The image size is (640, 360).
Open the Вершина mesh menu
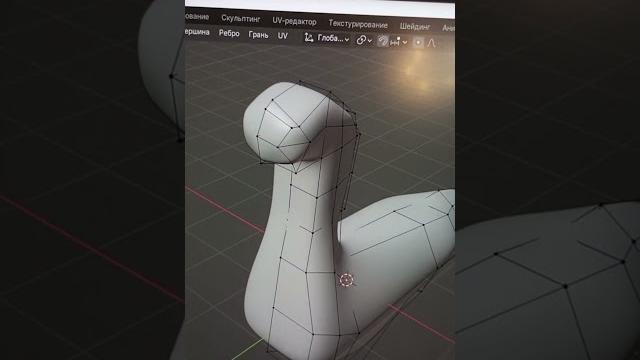coord(197,32)
